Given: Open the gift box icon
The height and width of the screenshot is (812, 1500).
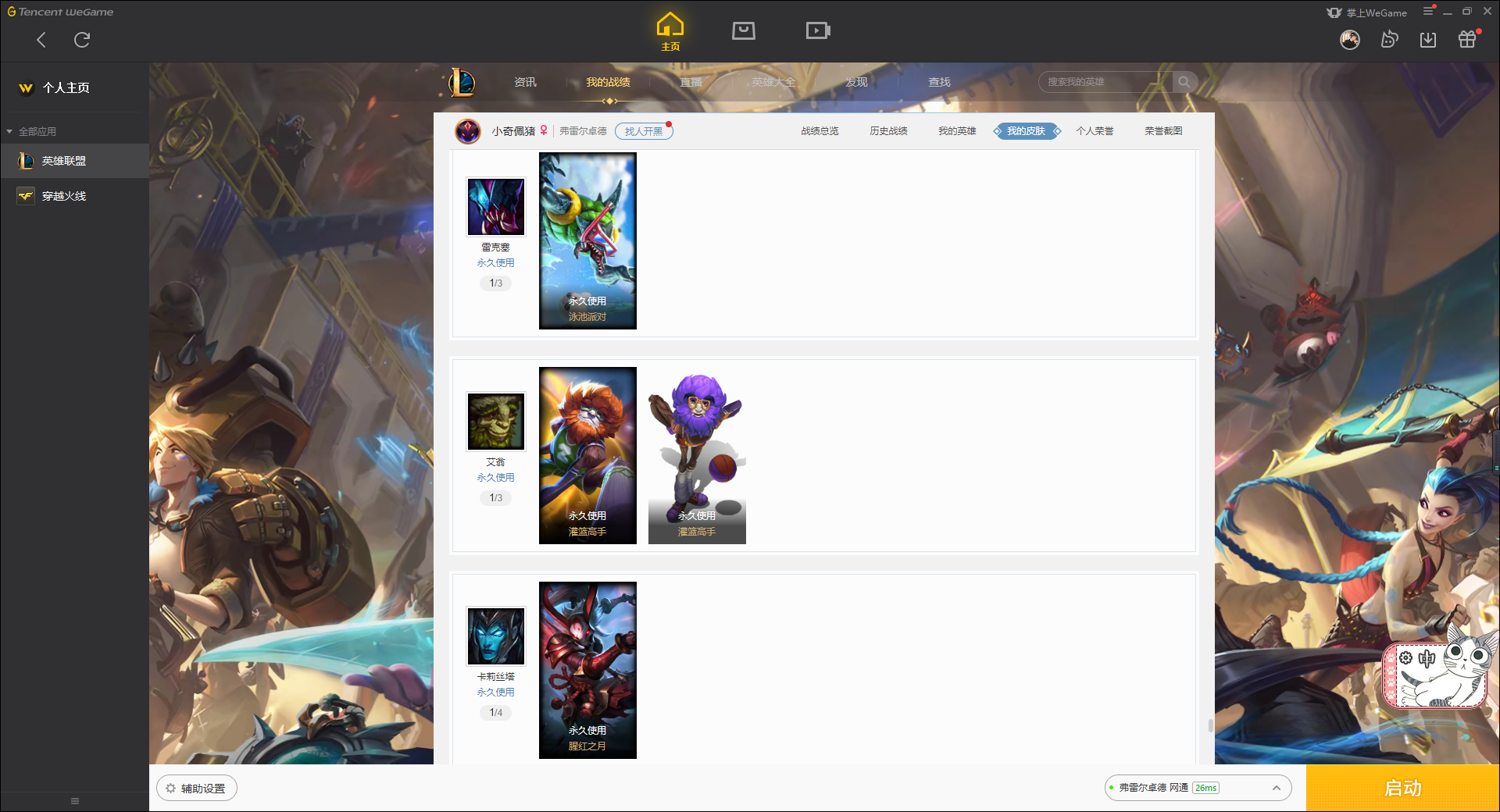Looking at the screenshot, I should (x=1467, y=39).
